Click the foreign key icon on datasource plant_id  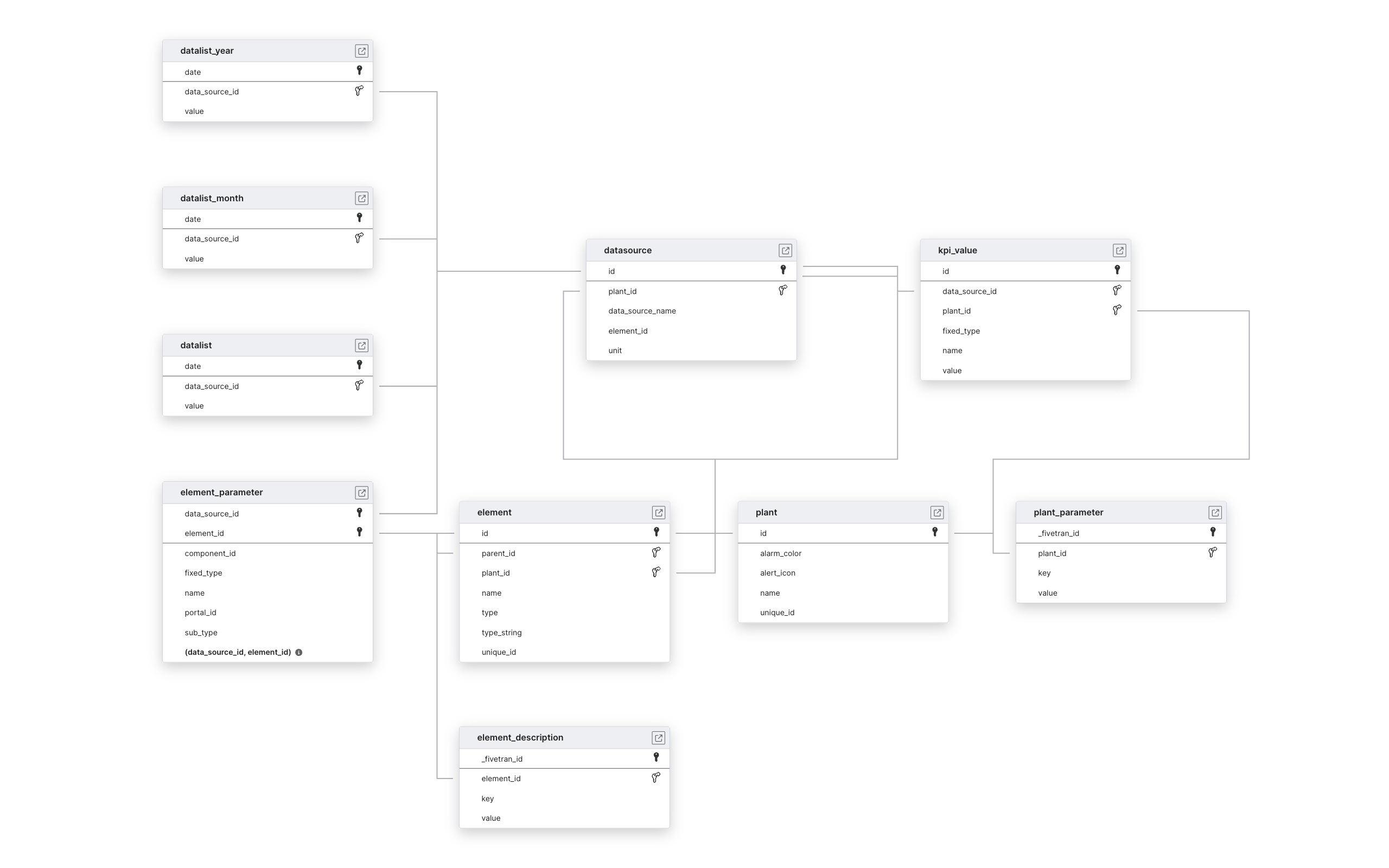click(x=782, y=290)
